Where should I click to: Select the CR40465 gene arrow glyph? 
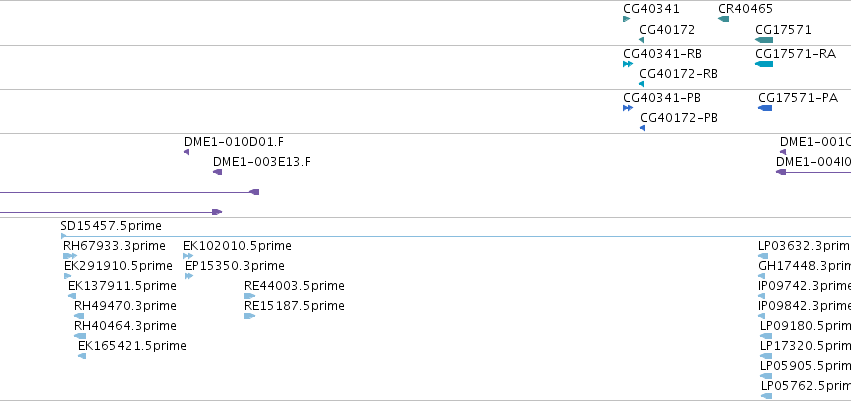point(723,19)
